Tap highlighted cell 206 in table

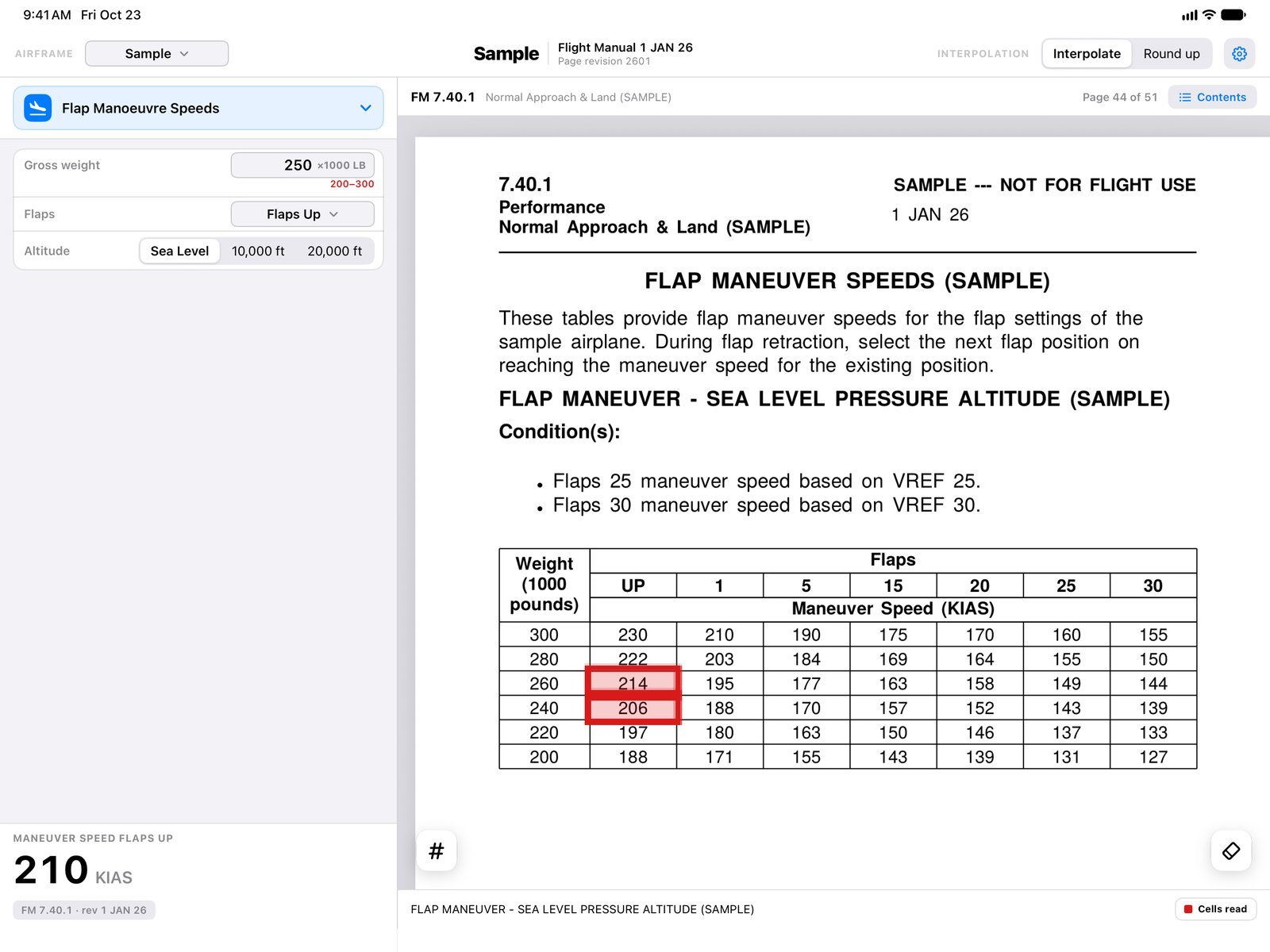tap(633, 708)
